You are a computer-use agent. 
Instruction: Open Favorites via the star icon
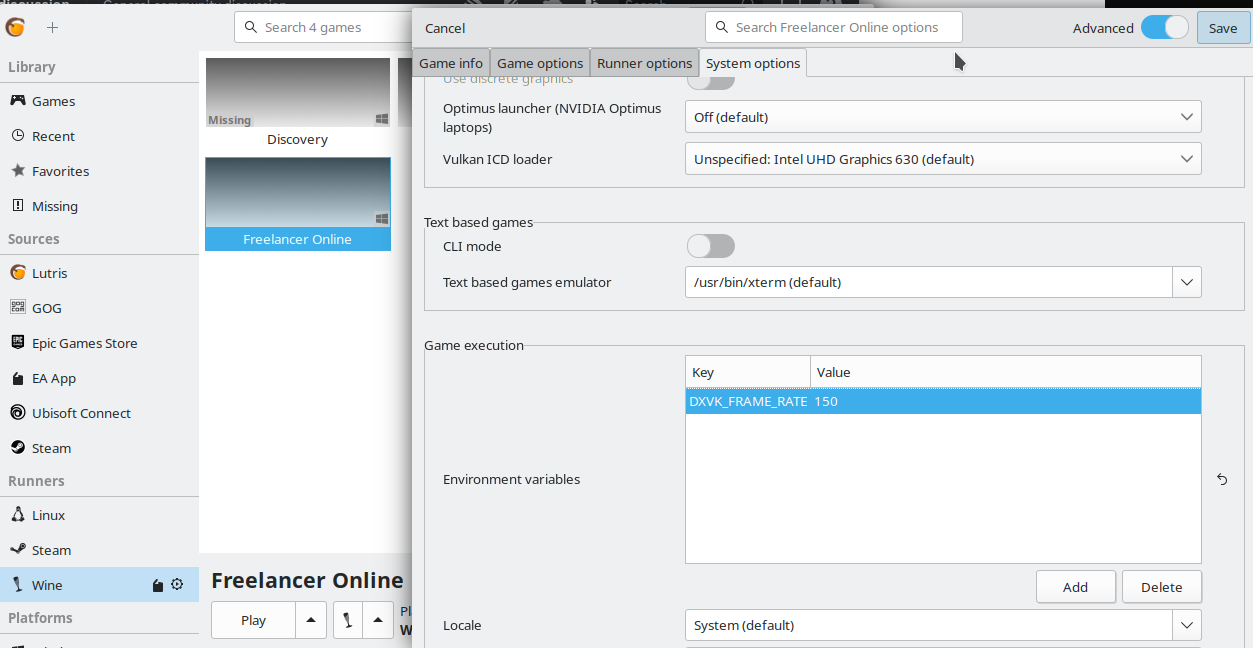point(18,171)
